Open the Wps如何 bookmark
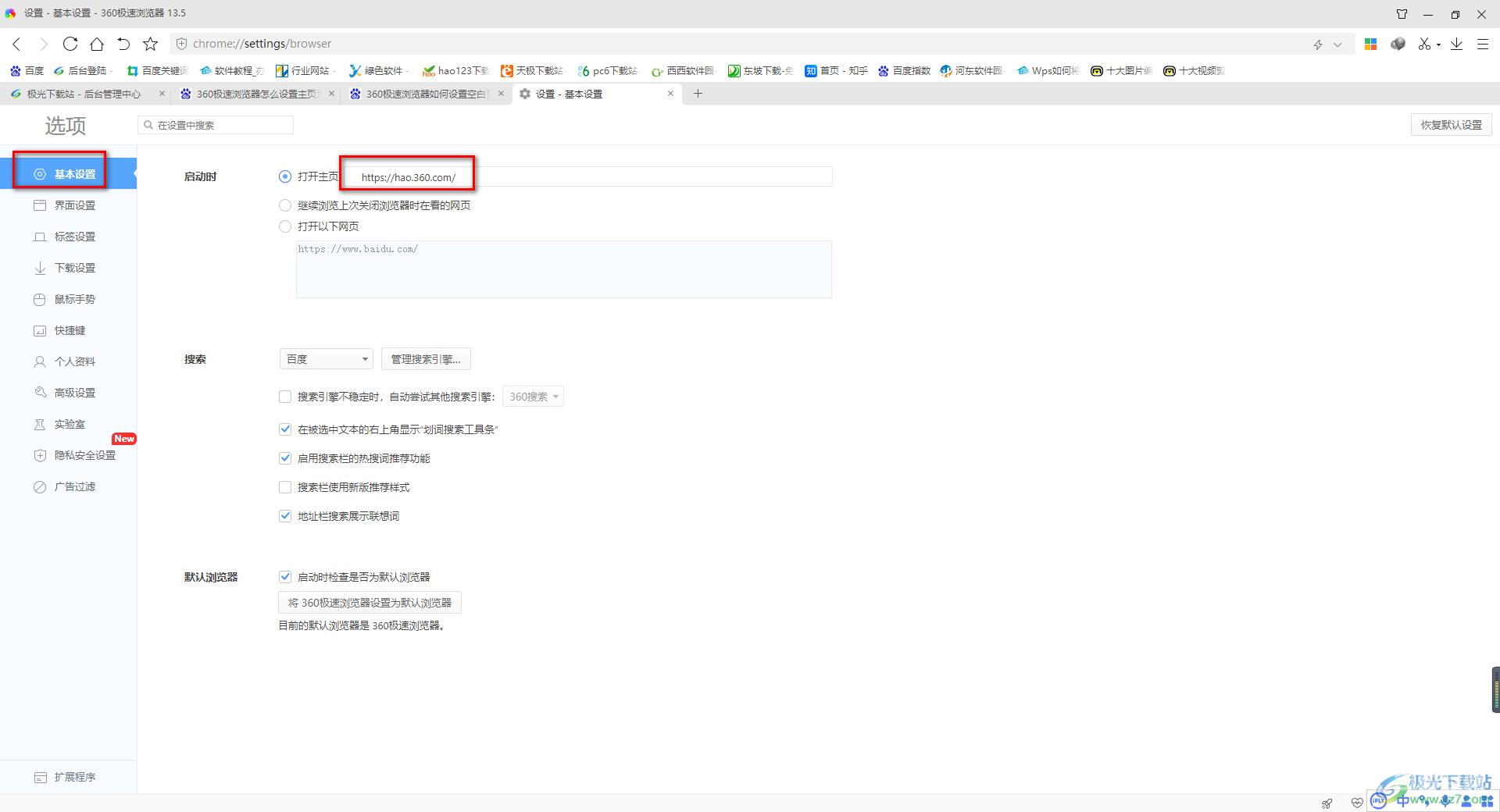 tap(1048, 71)
